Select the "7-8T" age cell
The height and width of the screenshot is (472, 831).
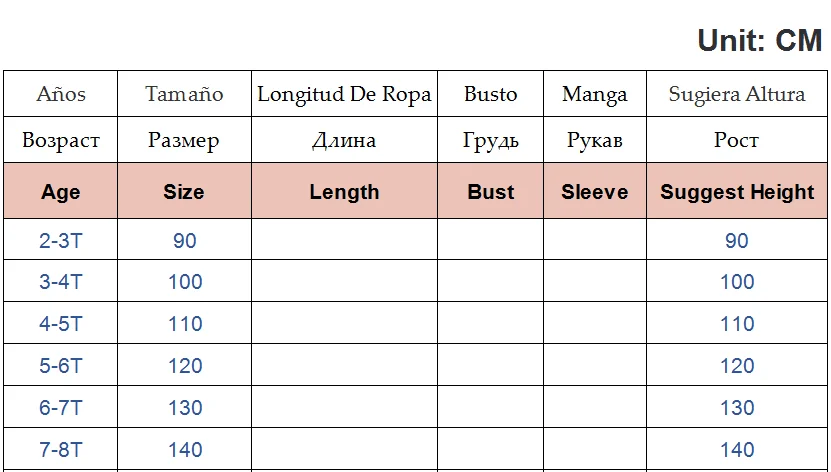coord(61,450)
